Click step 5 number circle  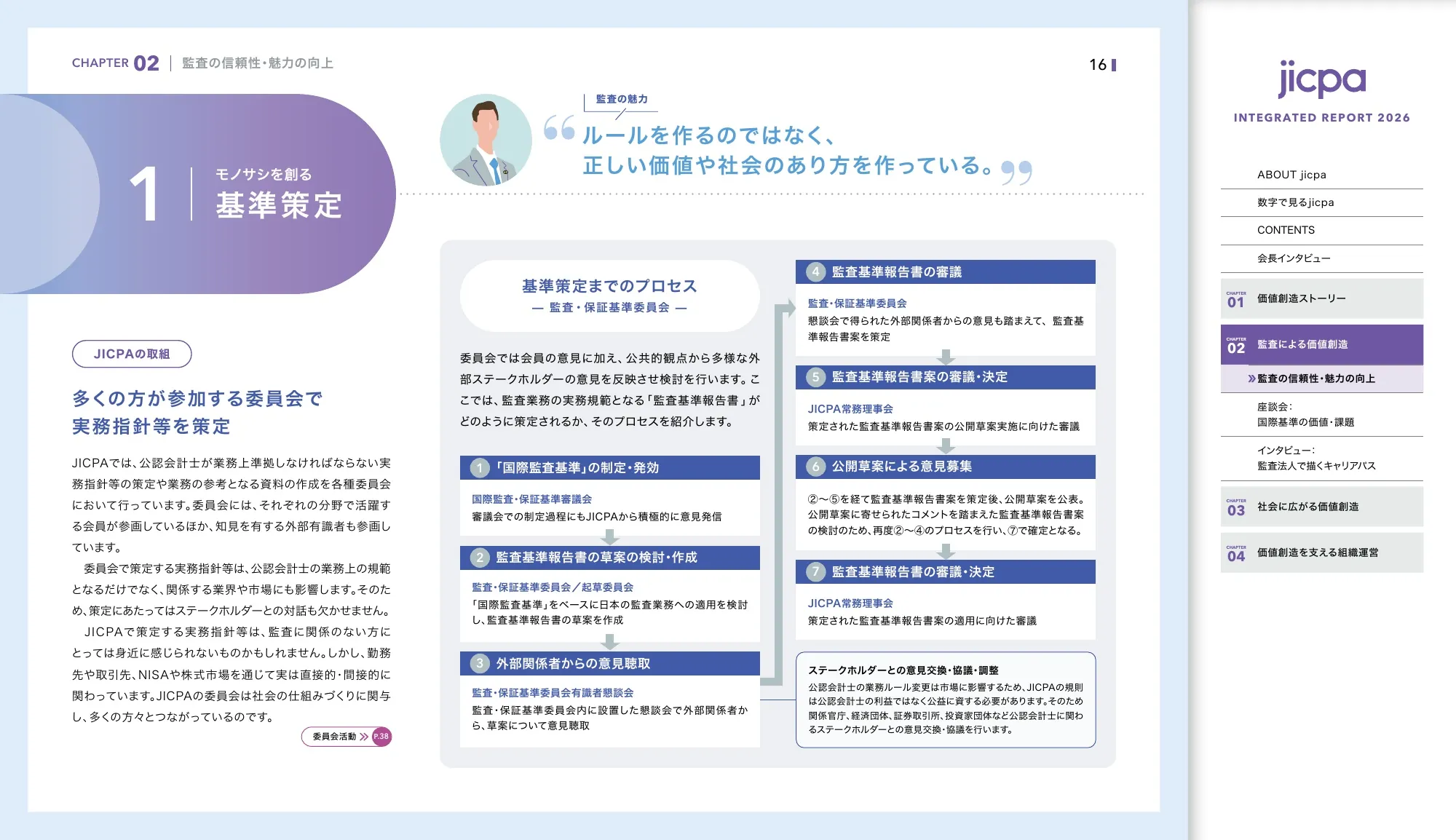pos(815,377)
